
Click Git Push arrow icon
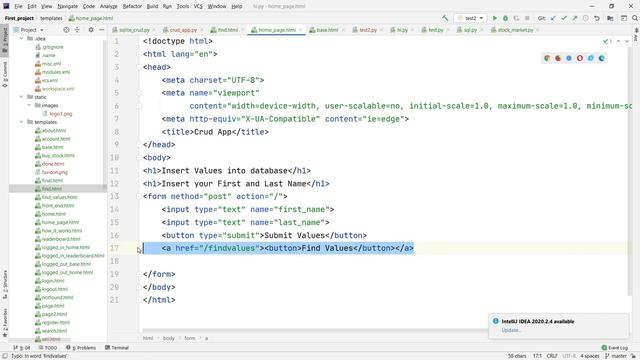pos(575,18)
